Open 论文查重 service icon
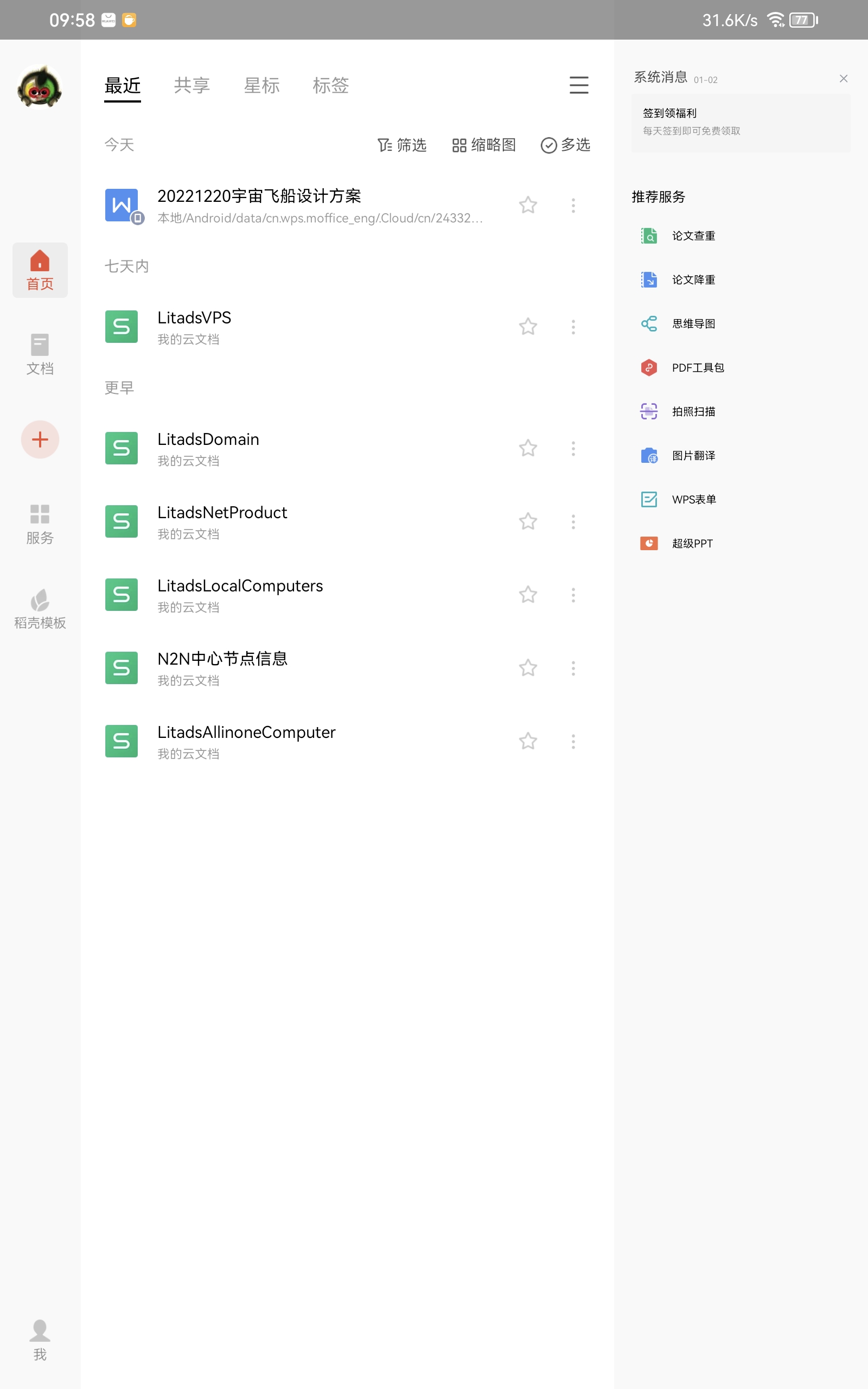 649,236
